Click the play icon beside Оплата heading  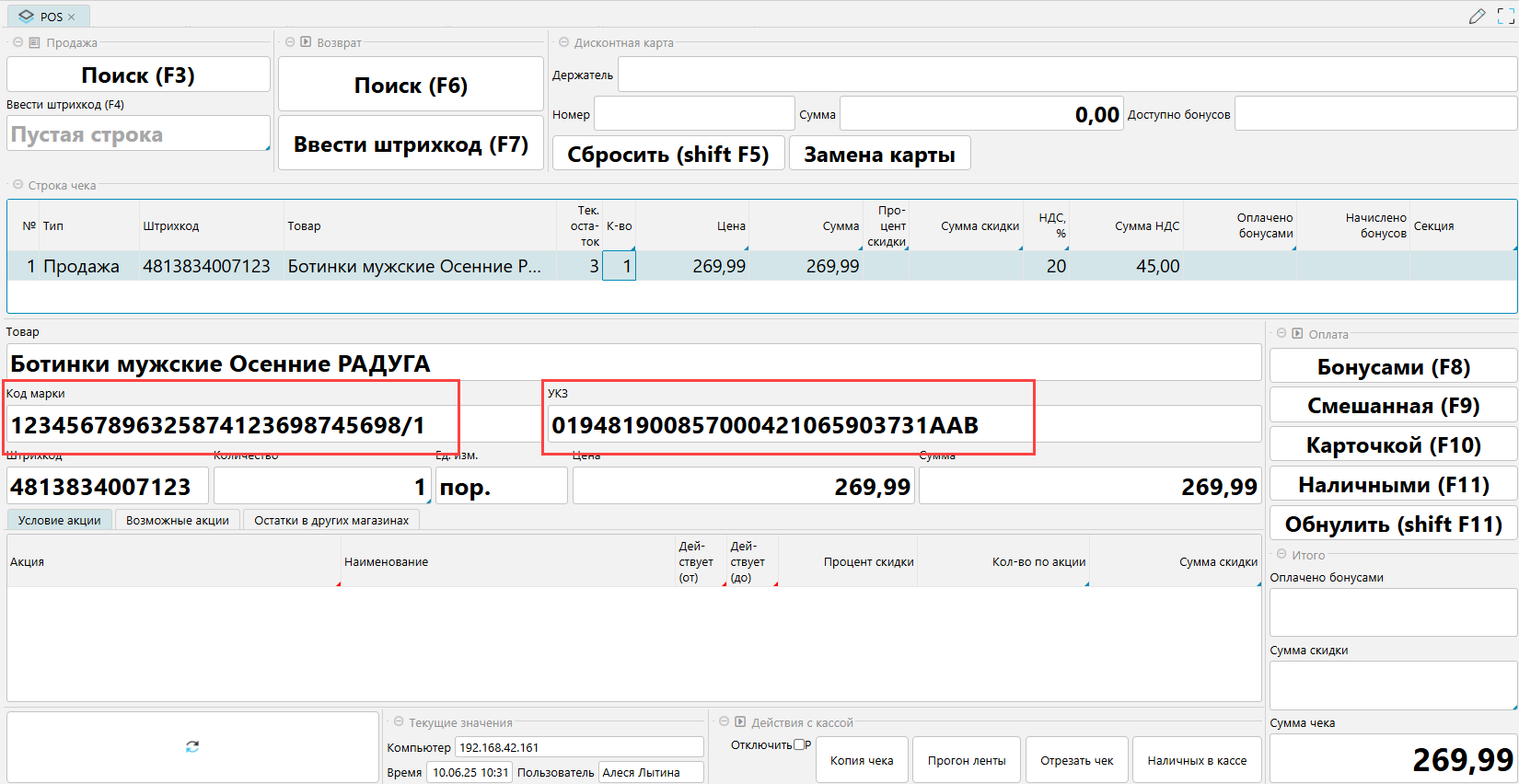coord(1297,334)
